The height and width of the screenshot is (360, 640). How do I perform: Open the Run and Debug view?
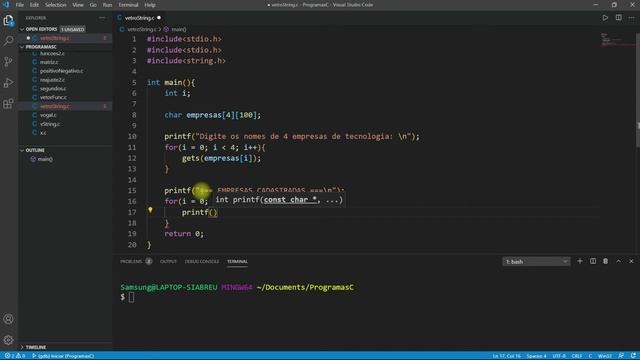pos(9,83)
